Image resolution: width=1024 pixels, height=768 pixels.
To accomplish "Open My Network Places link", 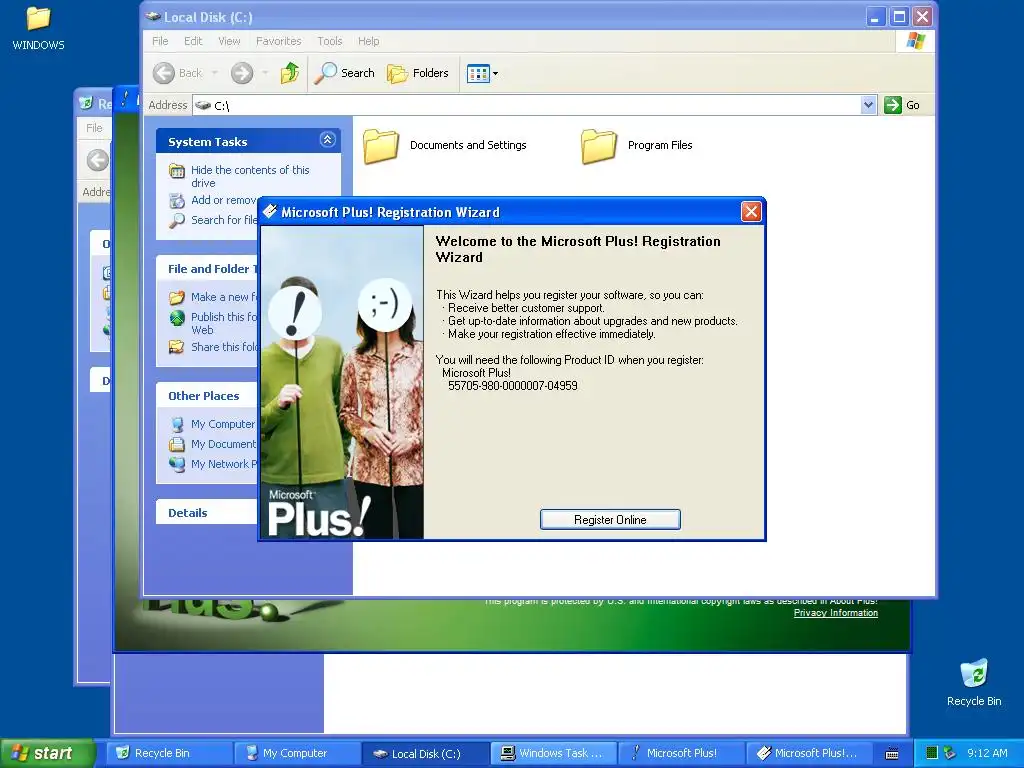I will click(x=224, y=464).
